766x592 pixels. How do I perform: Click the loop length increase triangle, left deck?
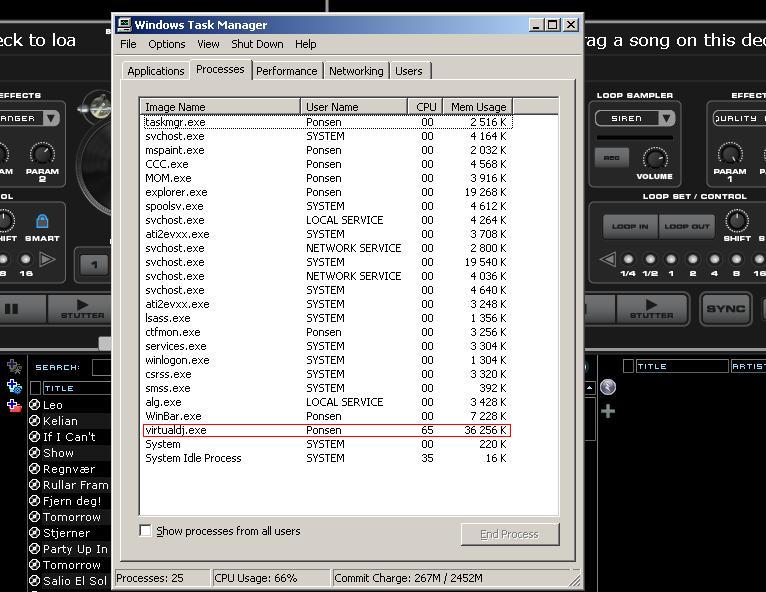47,259
